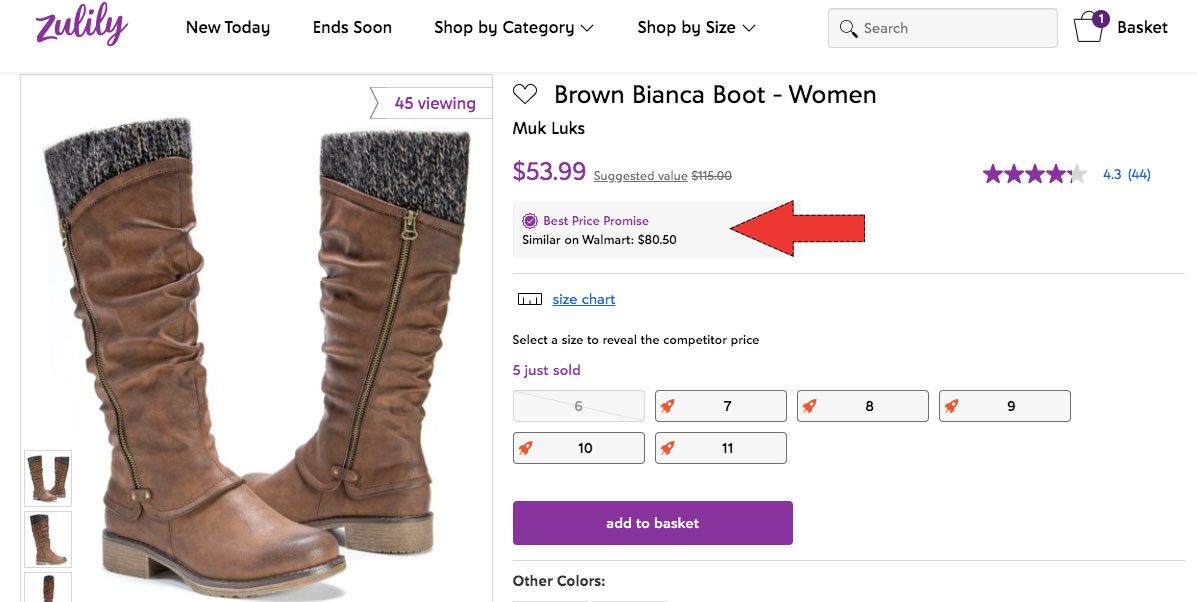Expand Shop by Category dropdown
This screenshot has height=602, width=1197.
[x=514, y=28]
